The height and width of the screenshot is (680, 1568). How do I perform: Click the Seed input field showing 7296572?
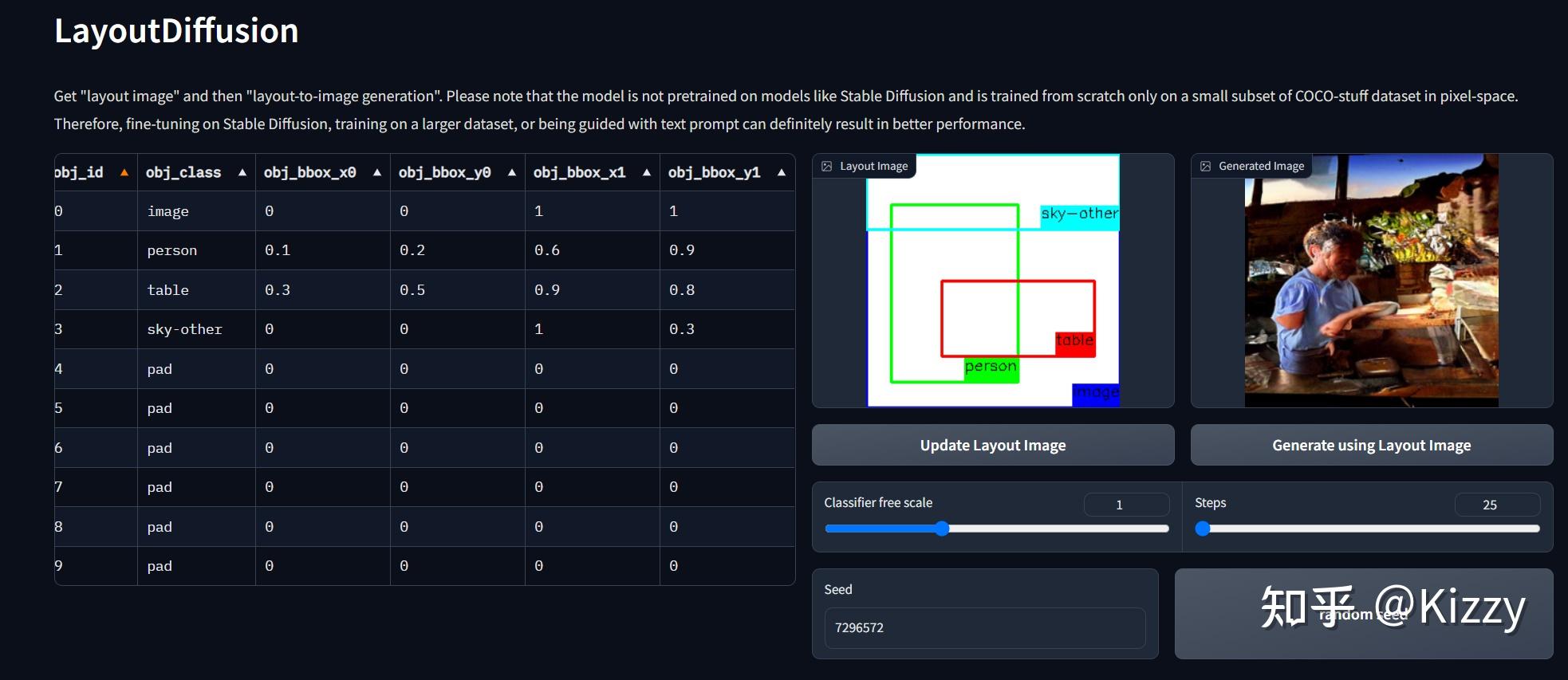(985, 627)
